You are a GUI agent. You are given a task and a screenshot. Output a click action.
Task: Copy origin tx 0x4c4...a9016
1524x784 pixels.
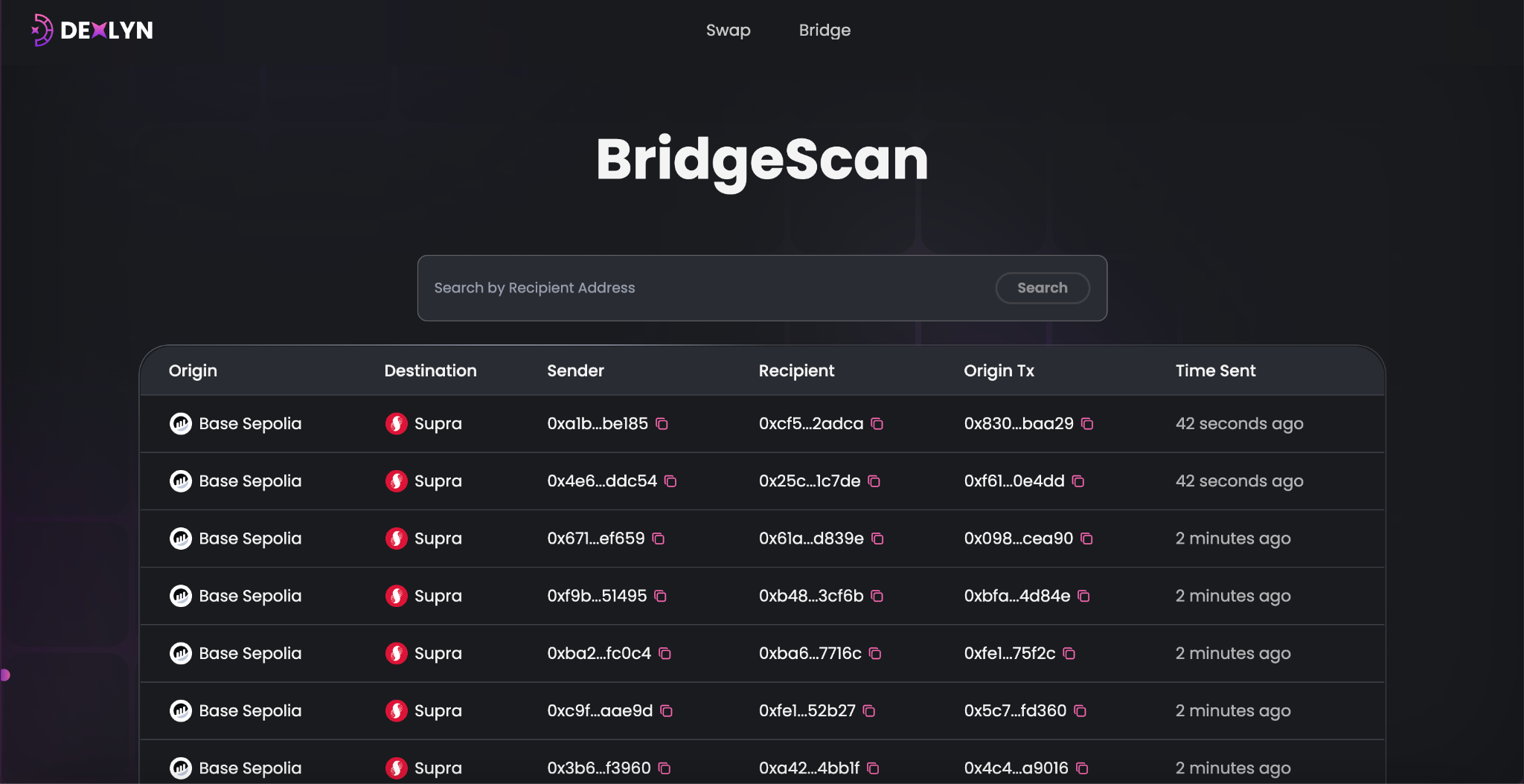1083,768
